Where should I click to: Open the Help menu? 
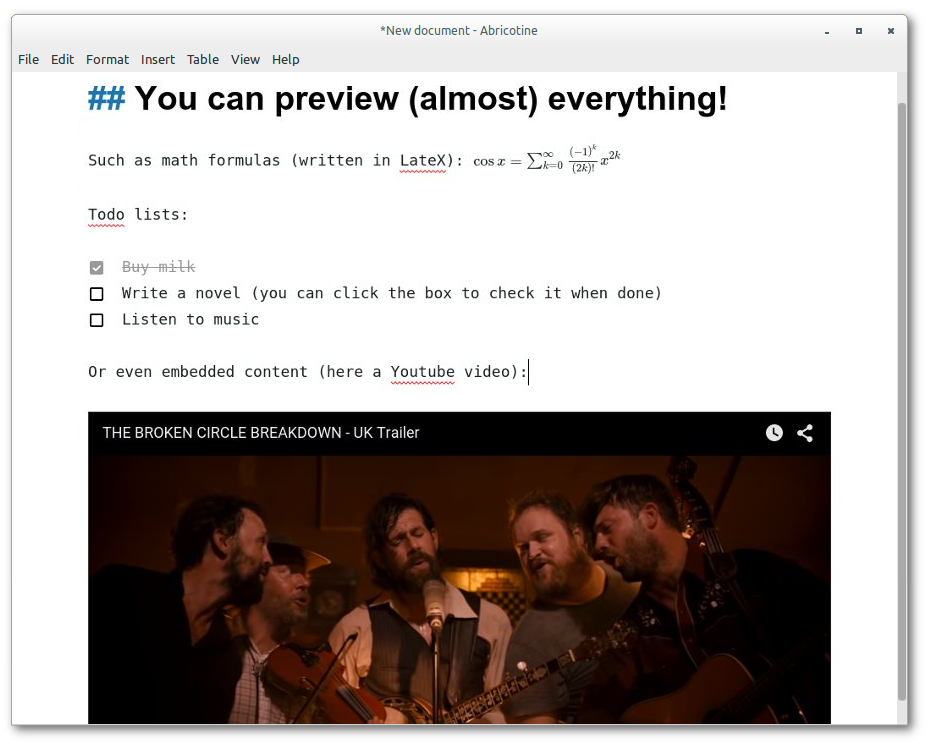tap(286, 60)
